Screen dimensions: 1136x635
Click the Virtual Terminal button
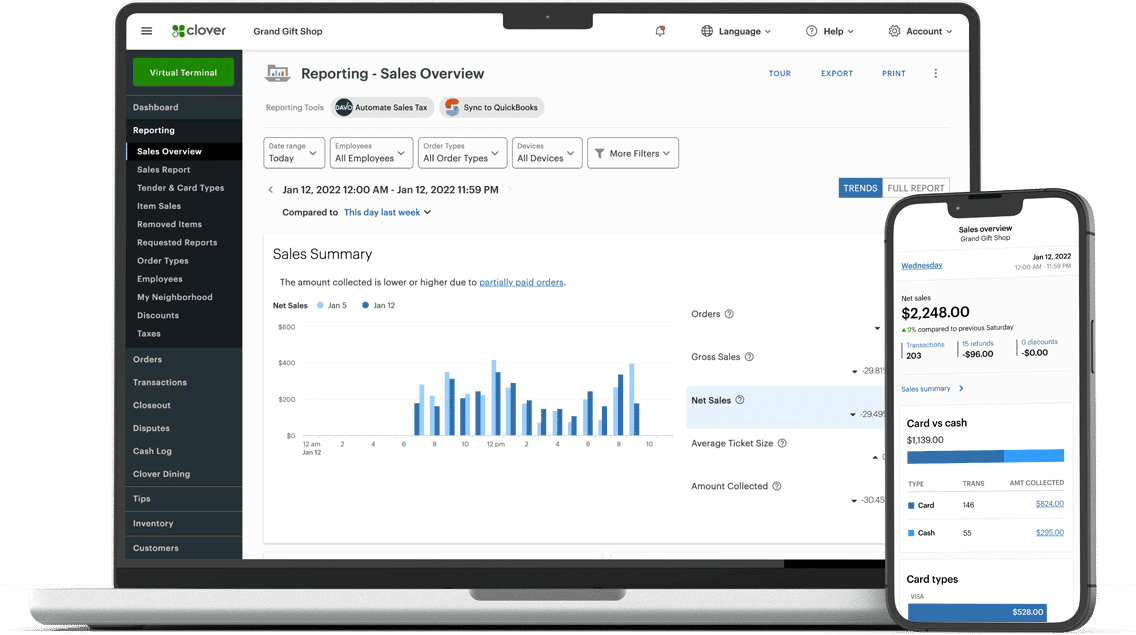(183, 72)
